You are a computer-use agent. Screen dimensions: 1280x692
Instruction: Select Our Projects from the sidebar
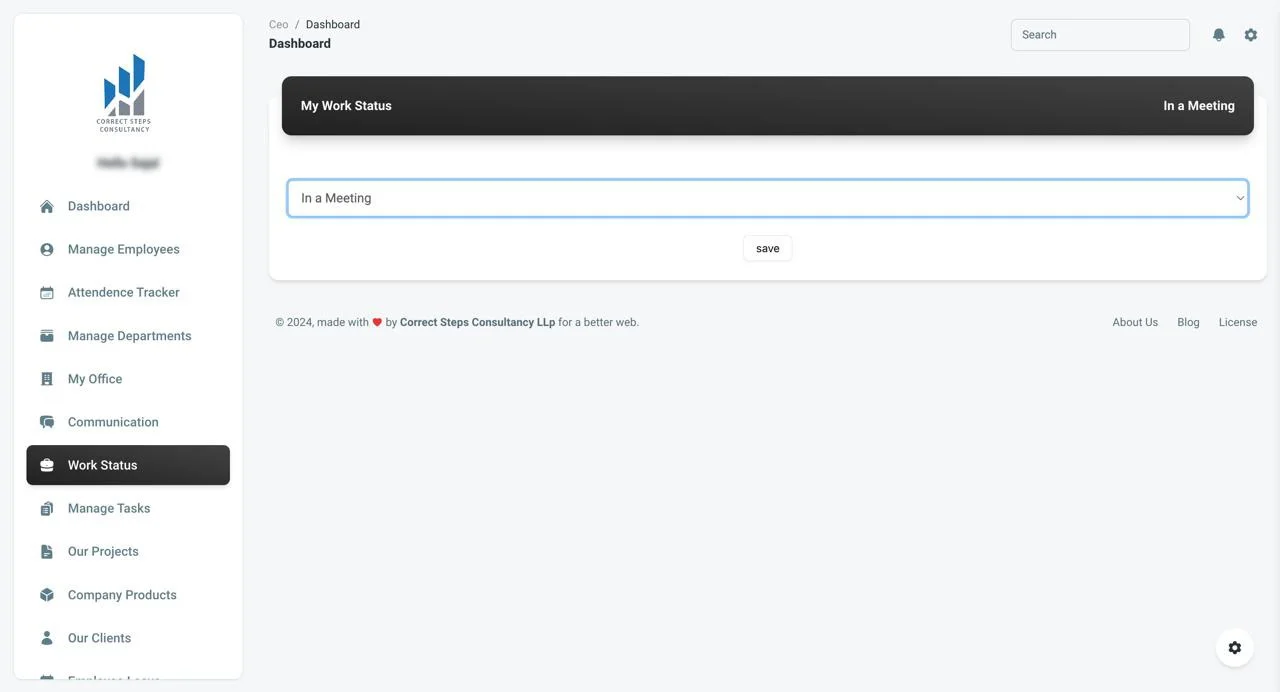click(x=103, y=551)
